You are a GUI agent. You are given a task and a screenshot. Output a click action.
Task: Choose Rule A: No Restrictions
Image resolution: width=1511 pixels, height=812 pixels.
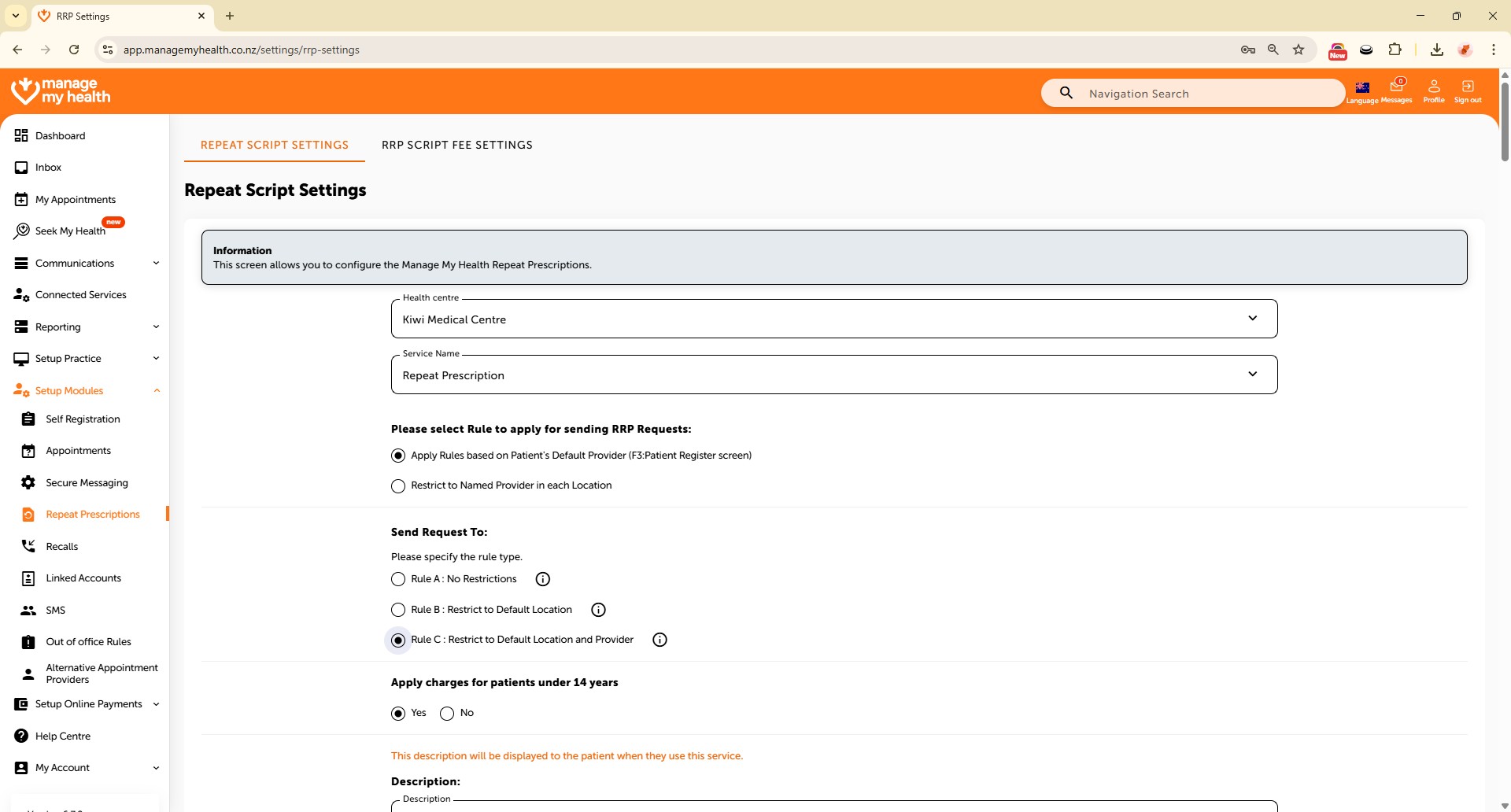point(398,579)
